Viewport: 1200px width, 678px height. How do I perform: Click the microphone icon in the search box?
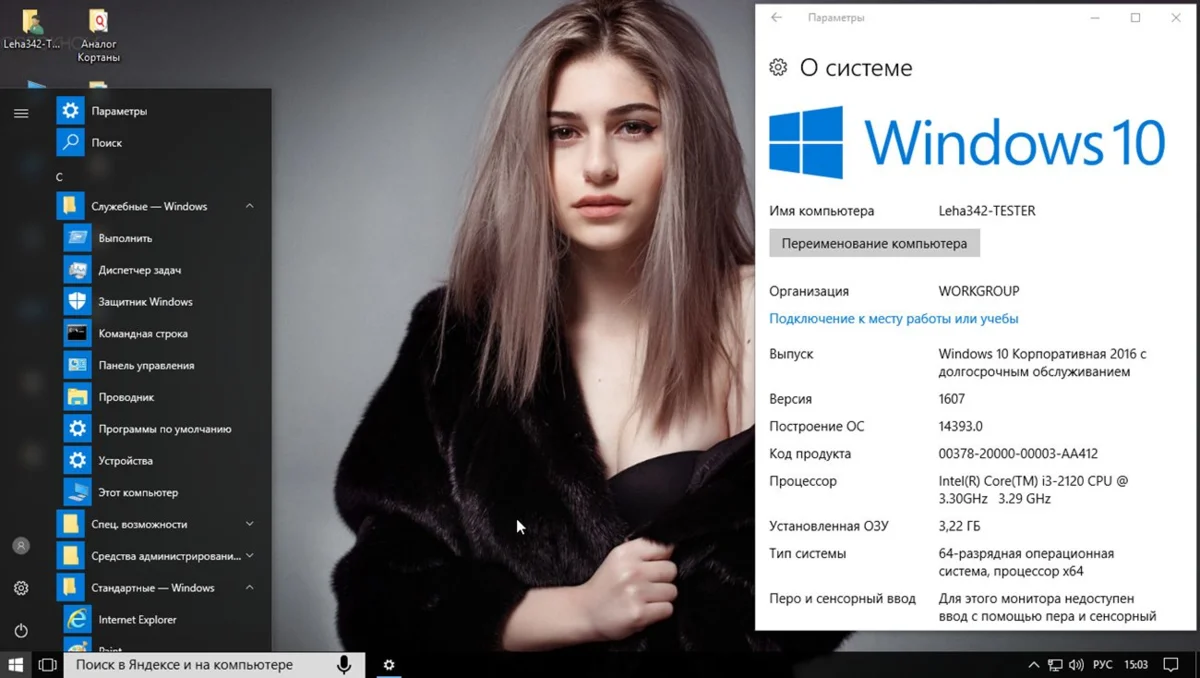[x=344, y=665]
